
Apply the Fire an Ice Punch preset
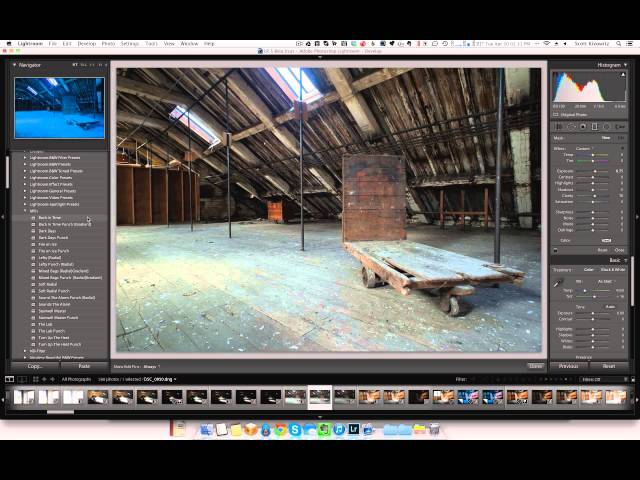pos(54,251)
